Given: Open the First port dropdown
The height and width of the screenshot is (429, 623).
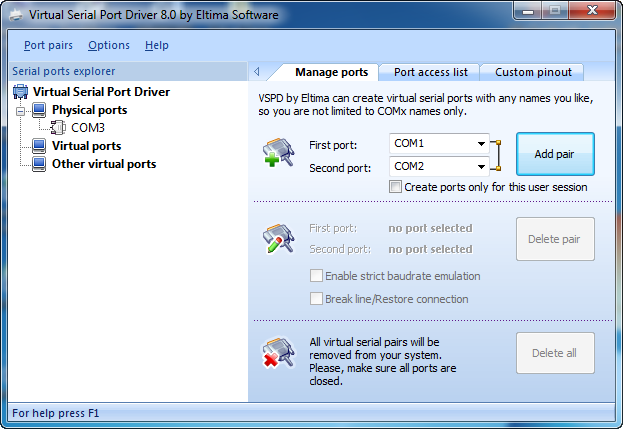Looking at the screenshot, I should pos(481,143).
